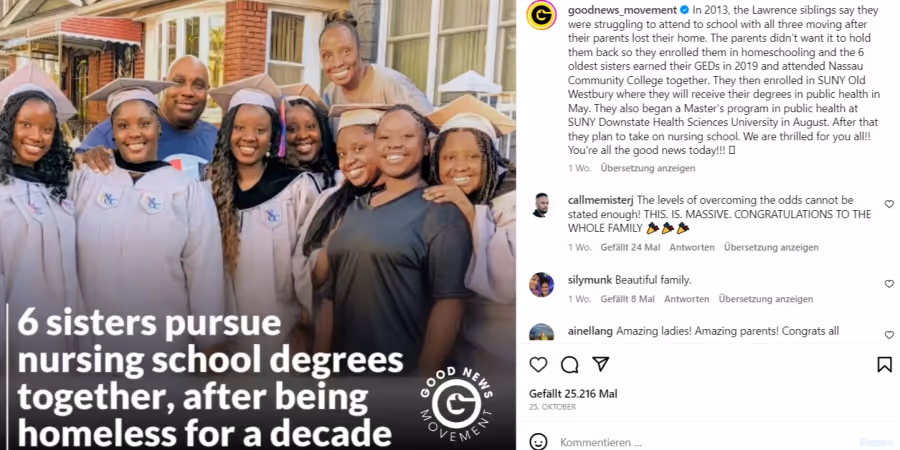
Task: Share the post with paper plane icon
Action: 600,364
